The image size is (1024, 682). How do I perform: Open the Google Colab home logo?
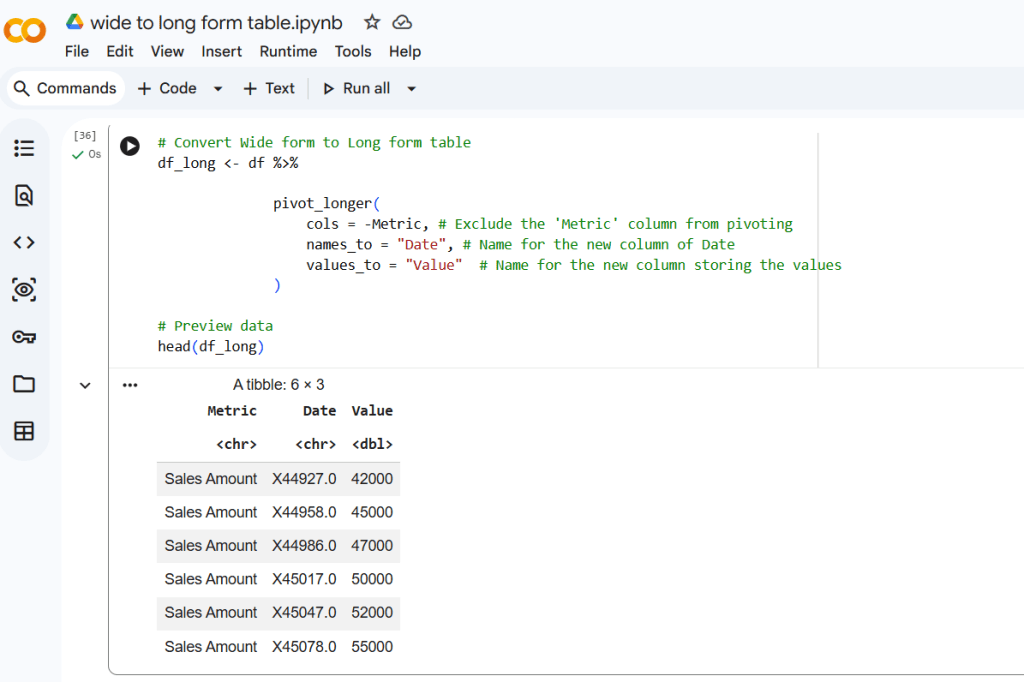(25, 31)
